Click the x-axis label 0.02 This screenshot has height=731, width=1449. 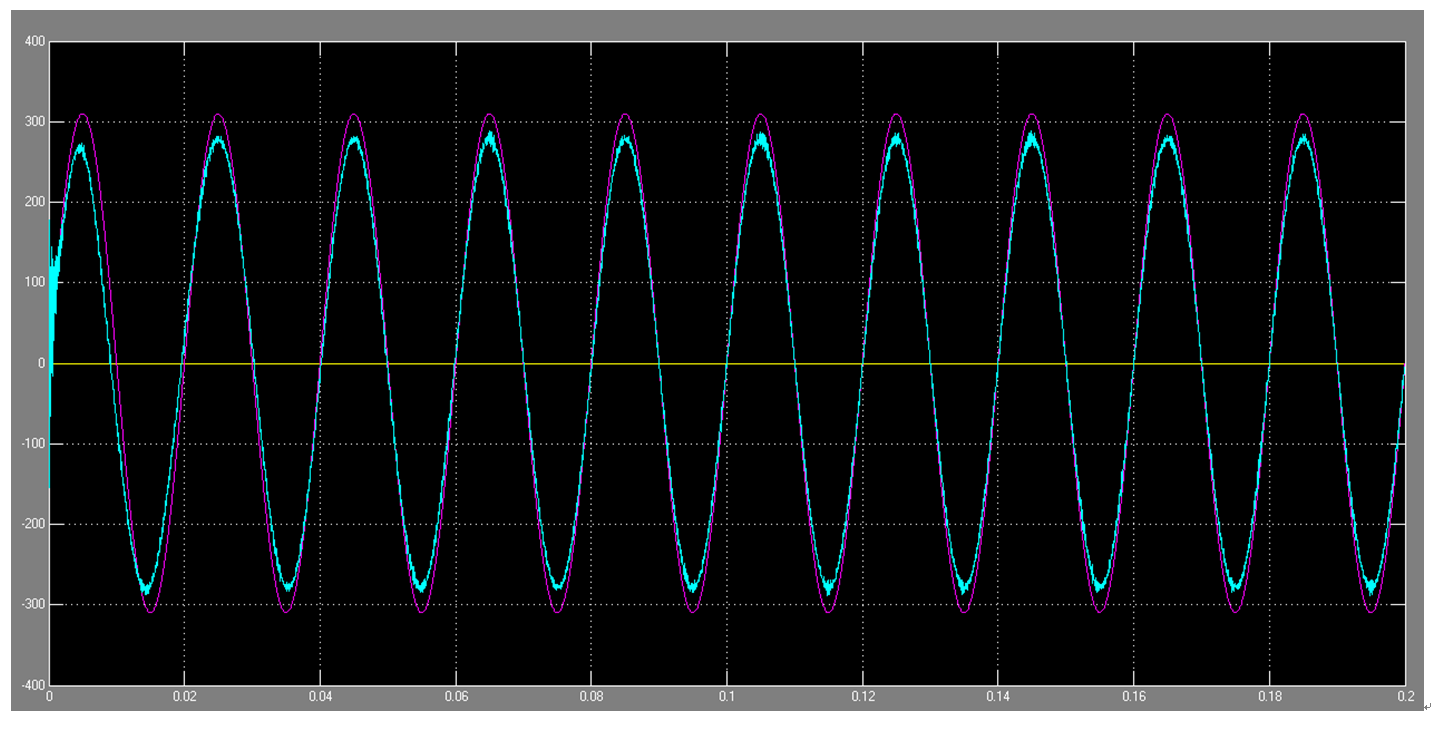tap(184, 695)
